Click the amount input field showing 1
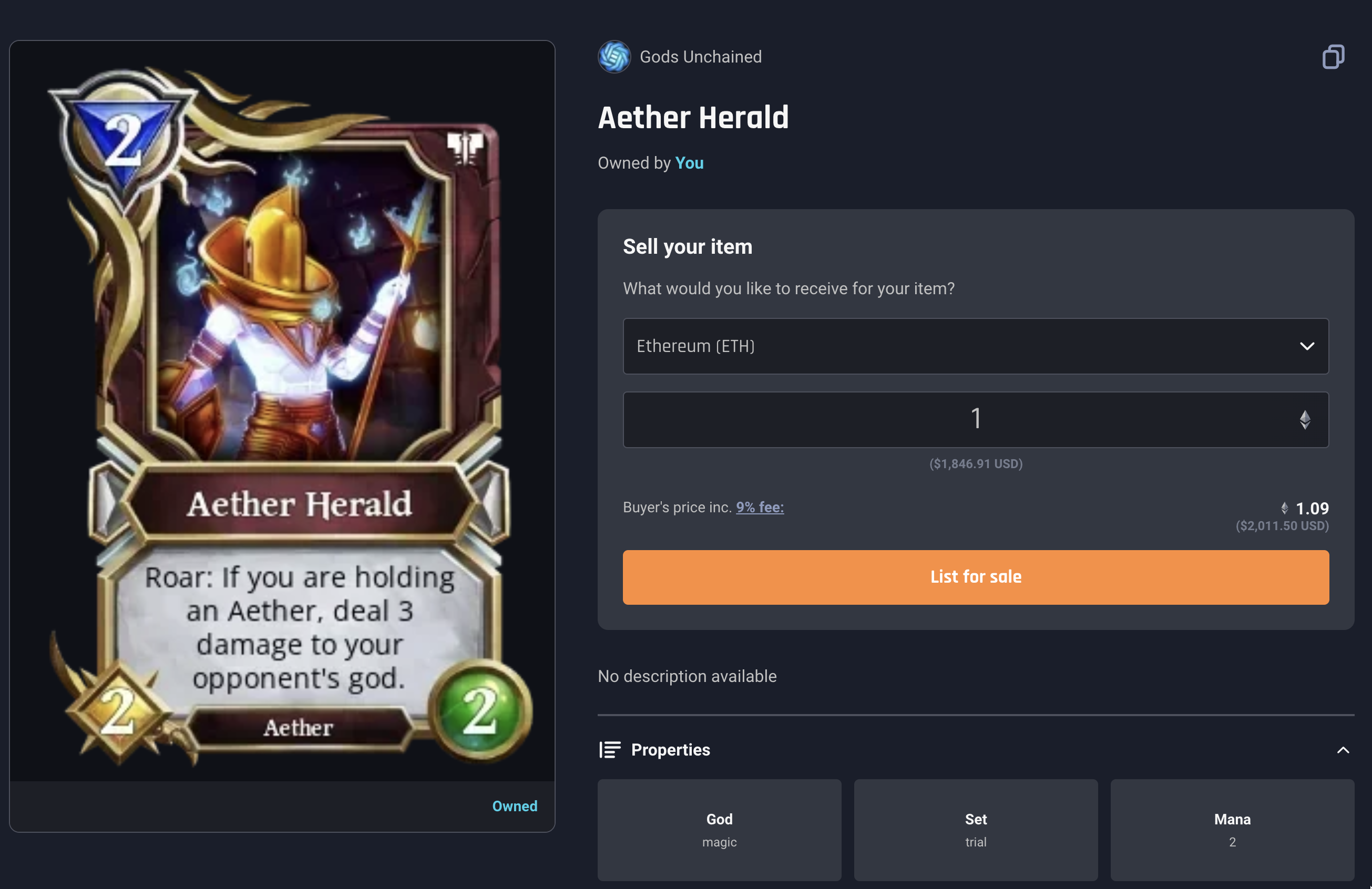 click(x=976, y=419)
